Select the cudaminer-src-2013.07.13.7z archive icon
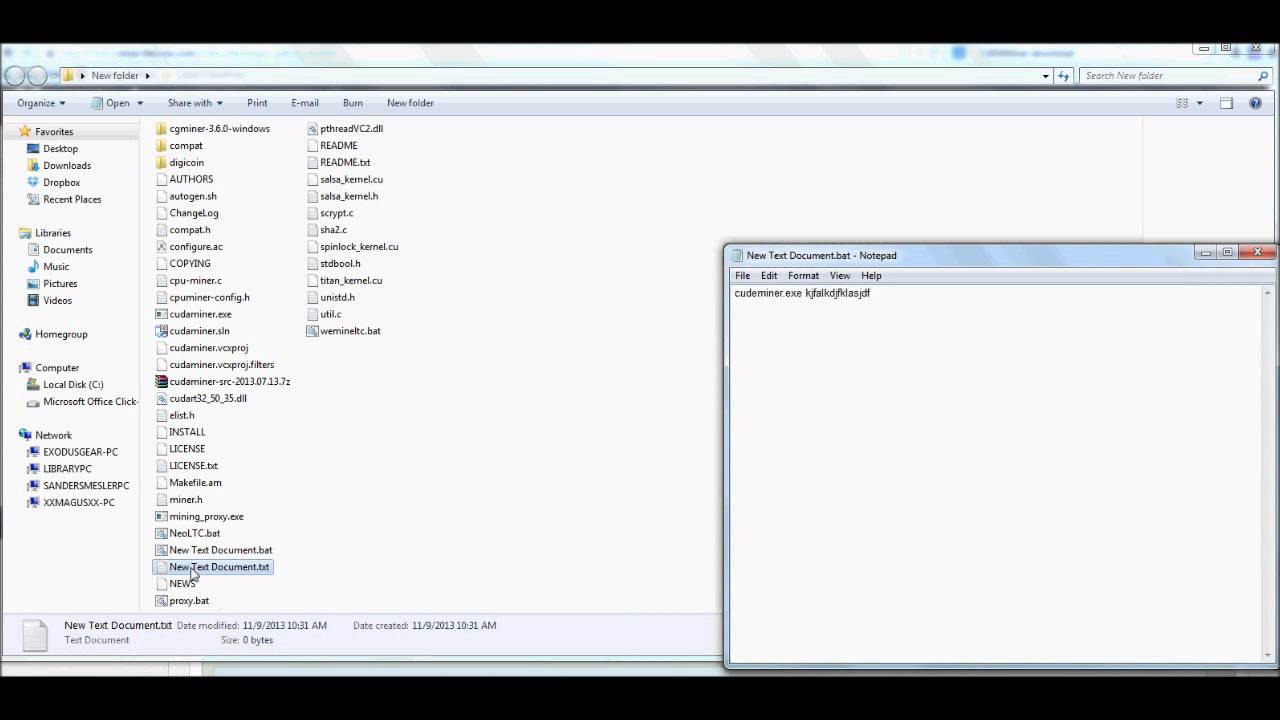Viewport: 1280px width, 720px height. click(x=161, y=381)
